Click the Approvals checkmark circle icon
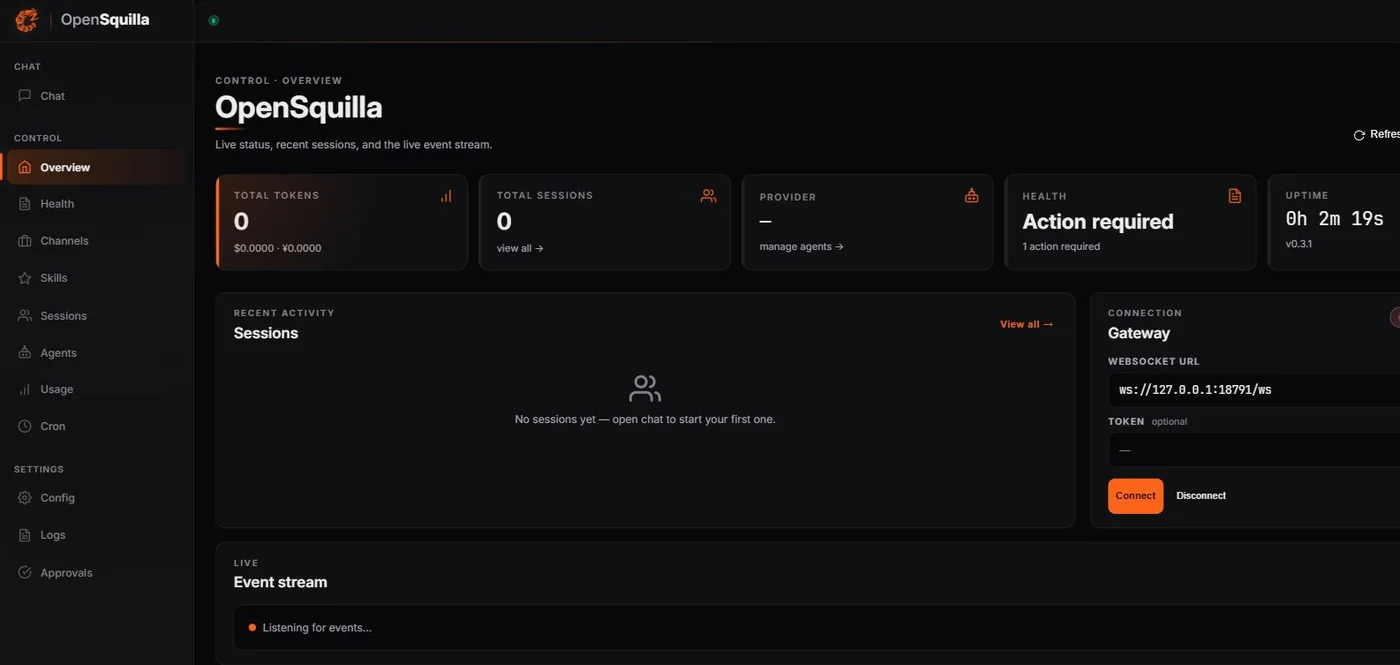Viewport: 1400px width, 665px height. coord(25,573)
